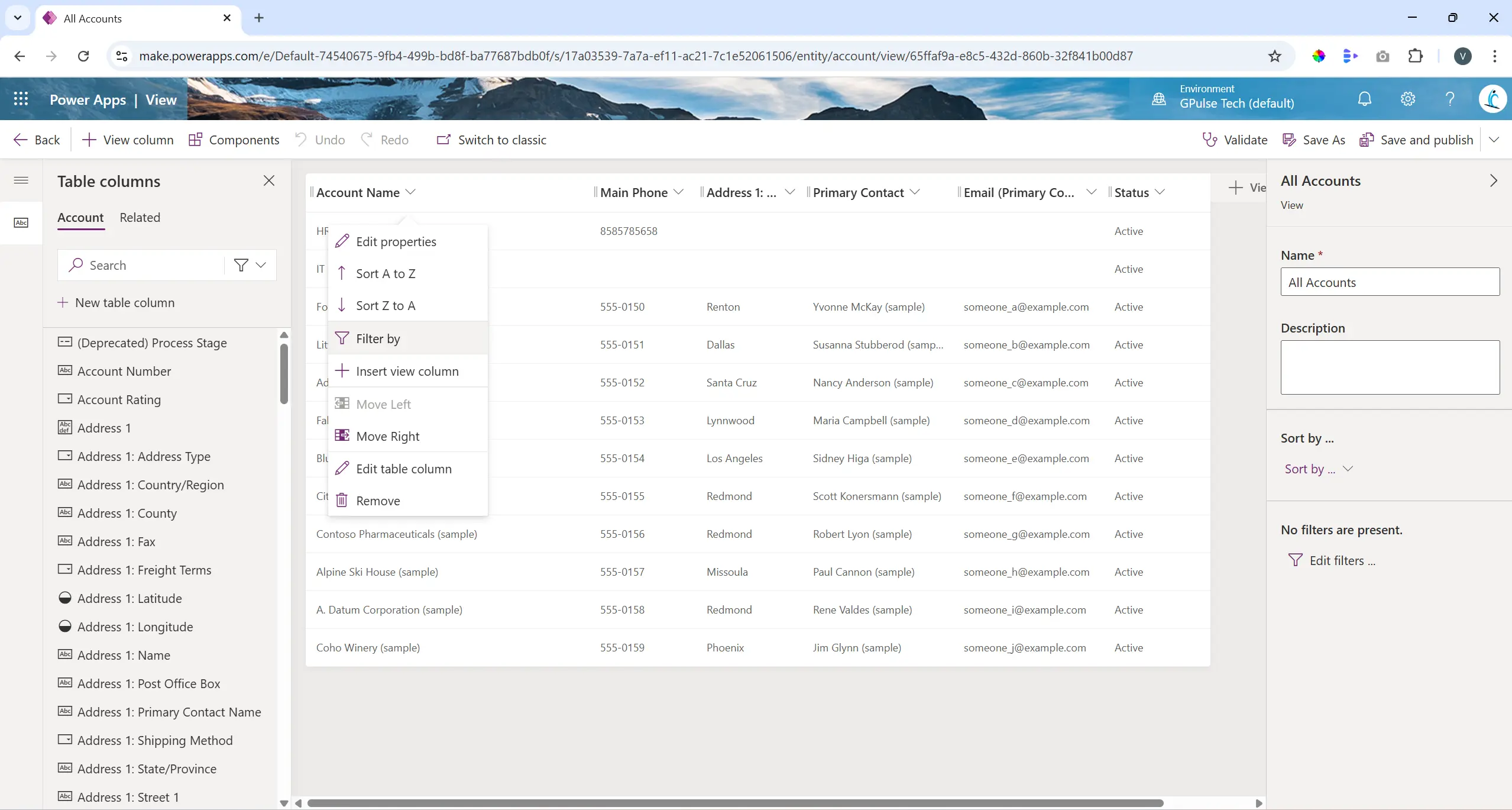Click Switch to classic

pos(493,139)
